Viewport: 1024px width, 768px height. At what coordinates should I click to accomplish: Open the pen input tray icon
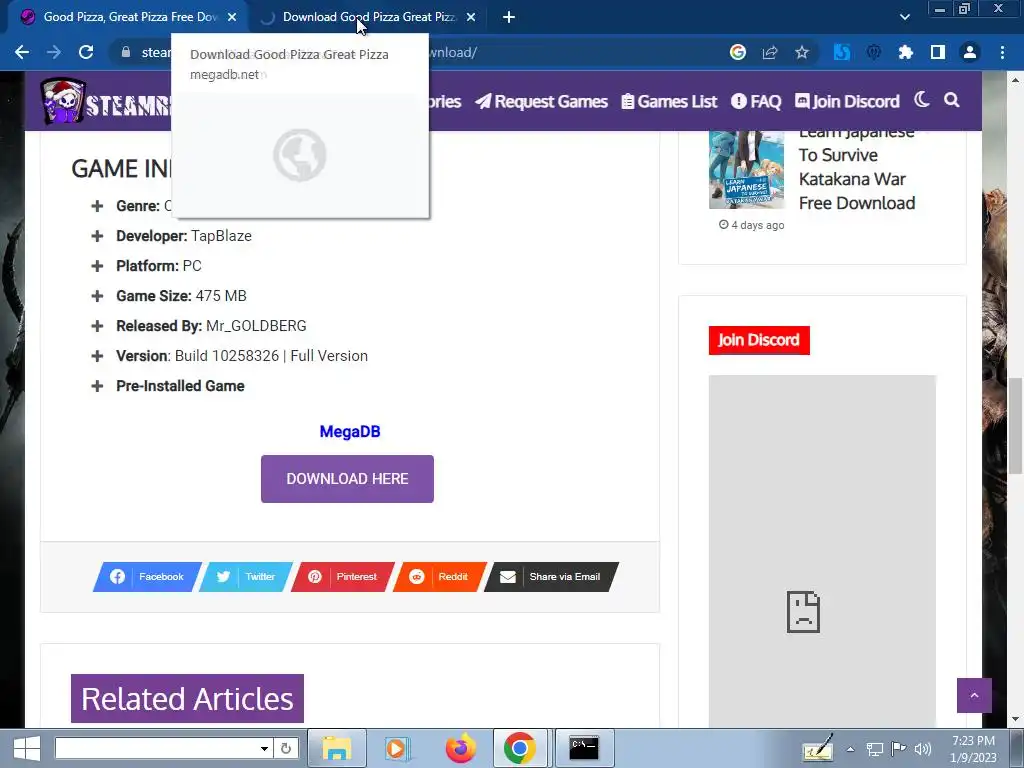818,748
